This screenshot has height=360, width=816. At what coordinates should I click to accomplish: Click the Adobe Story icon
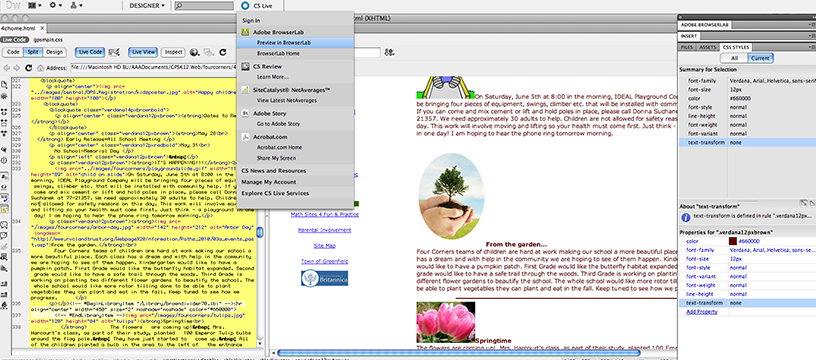point(245,113)
